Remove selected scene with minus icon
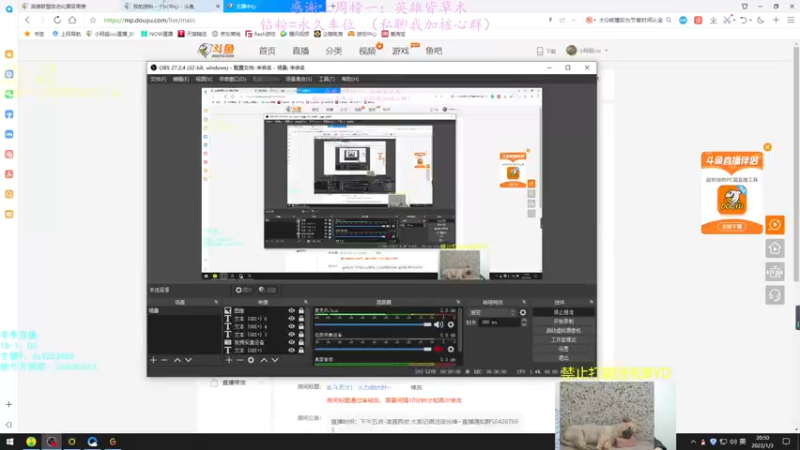 click(x=164, y=360)
